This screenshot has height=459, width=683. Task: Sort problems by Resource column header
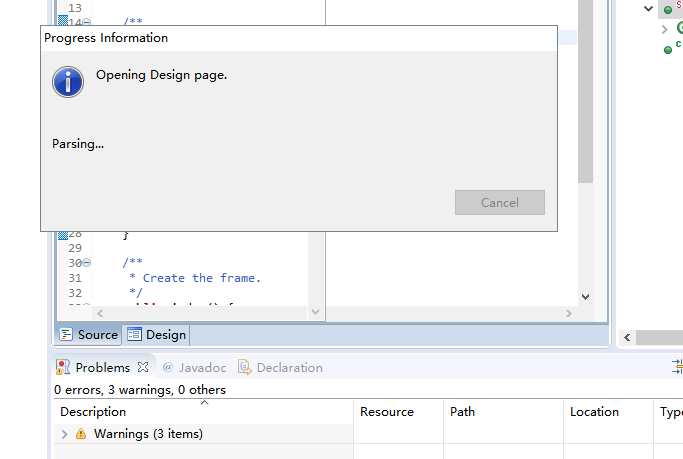pos(398,412)
